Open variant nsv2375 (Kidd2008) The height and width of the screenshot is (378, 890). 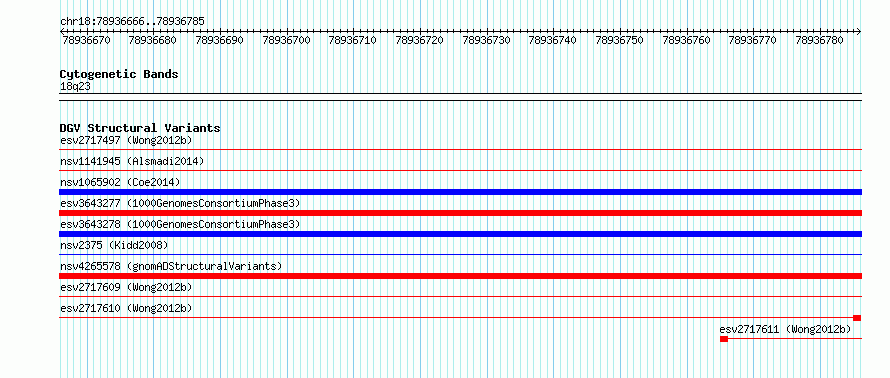point(114,245)
